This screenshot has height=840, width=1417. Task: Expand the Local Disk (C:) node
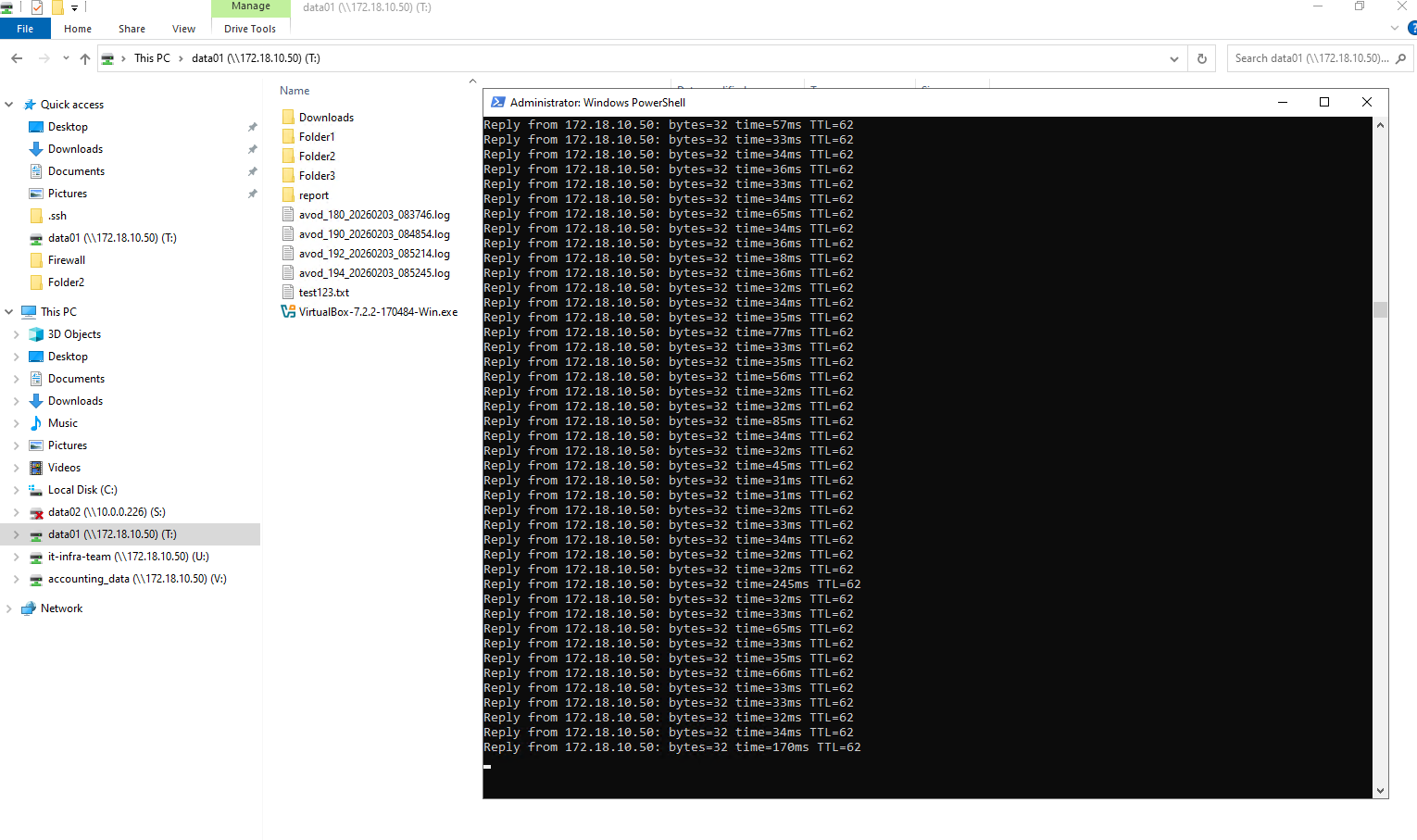pyautogui.click(x=16, y=490)
